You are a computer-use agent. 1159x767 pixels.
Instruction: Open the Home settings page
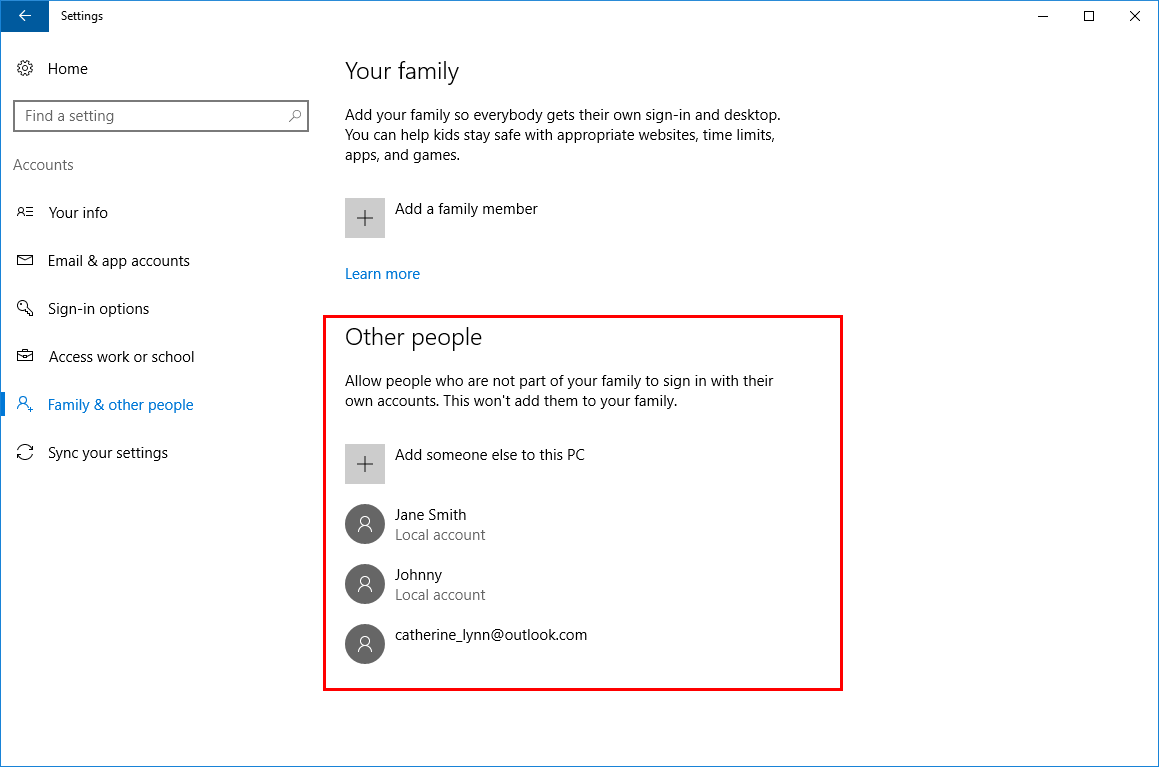[68, 69]
